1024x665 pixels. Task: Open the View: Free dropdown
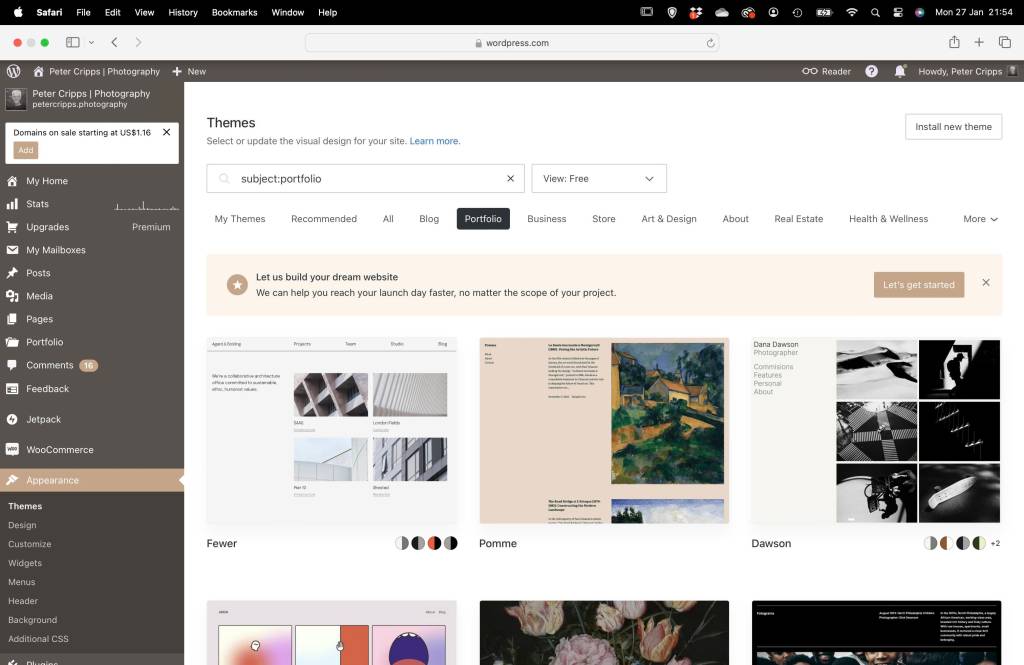click(x=598, y=179)
